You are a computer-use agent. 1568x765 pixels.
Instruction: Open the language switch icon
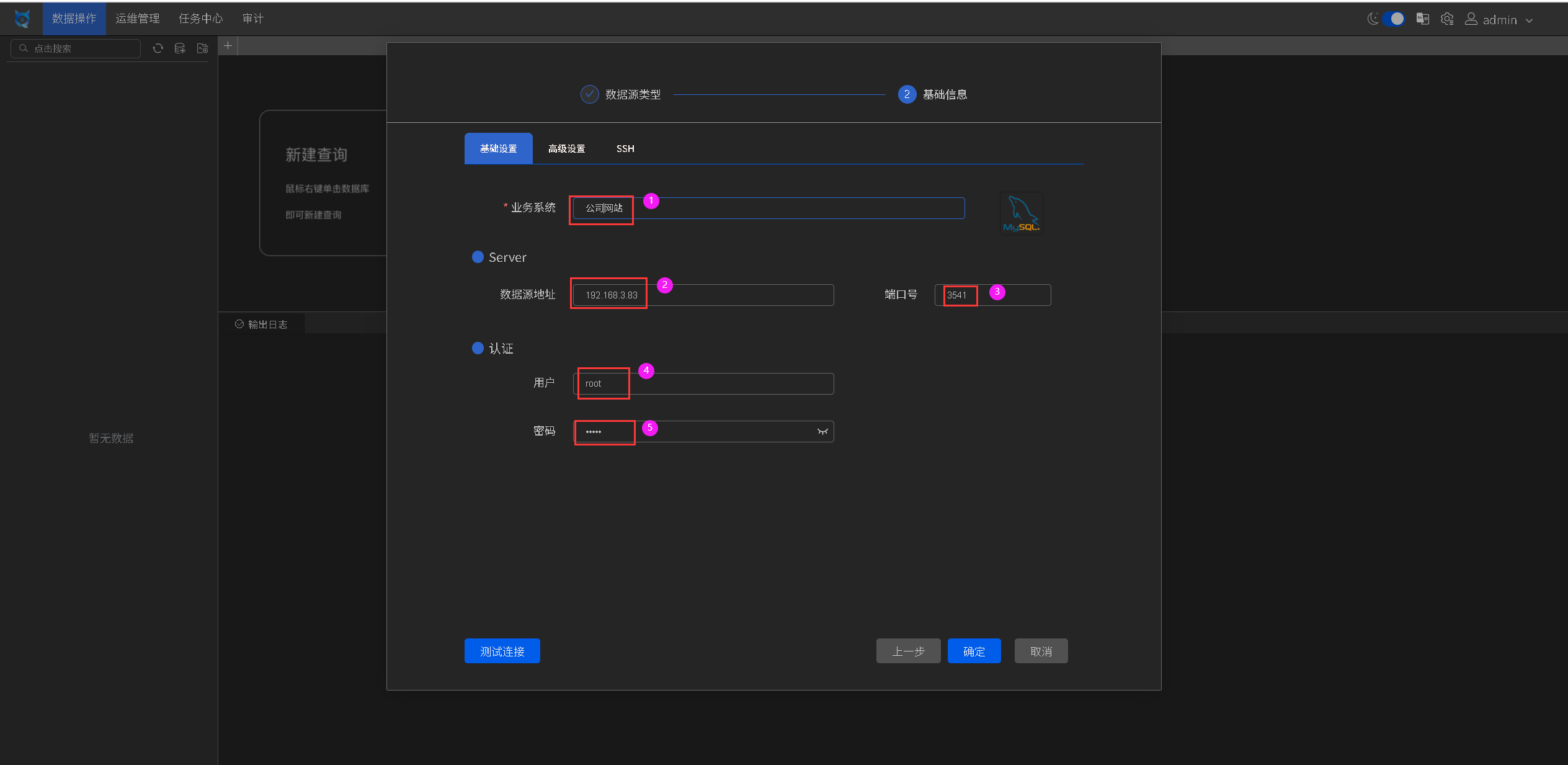[x=1422, y=19]
